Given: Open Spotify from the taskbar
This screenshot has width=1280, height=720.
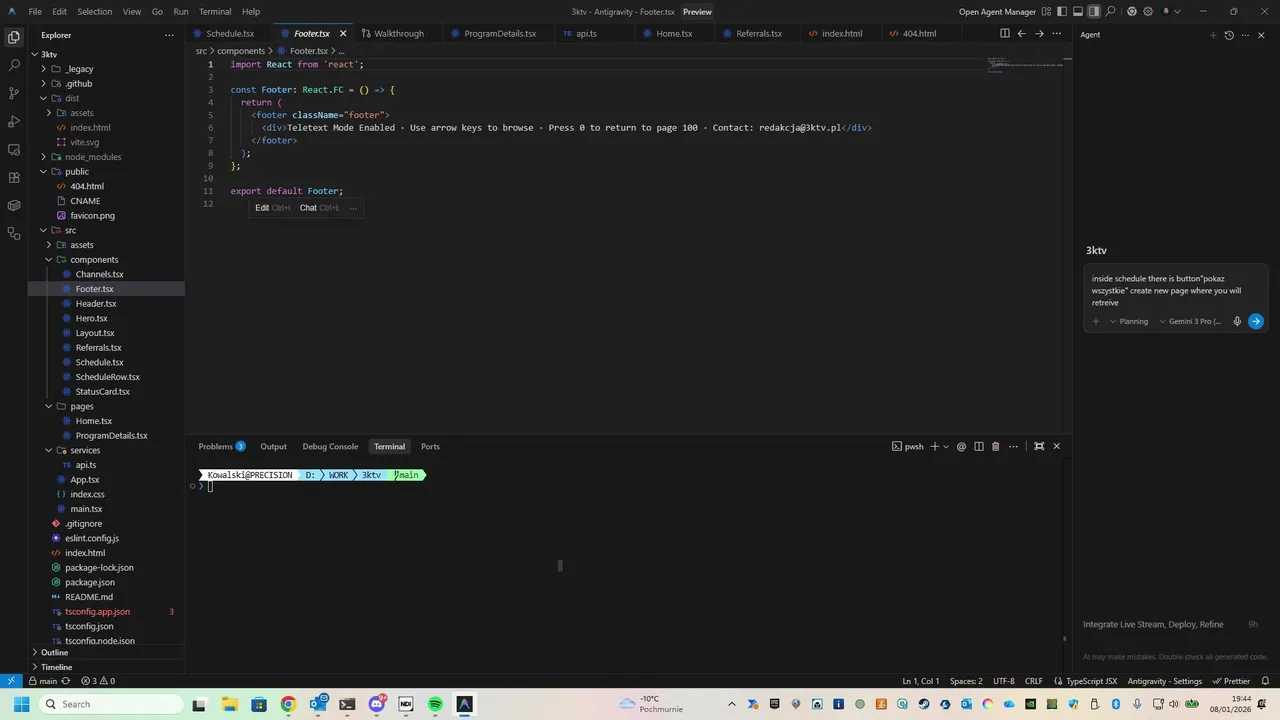Looking at the screenshot, I should tap(435, 704).
